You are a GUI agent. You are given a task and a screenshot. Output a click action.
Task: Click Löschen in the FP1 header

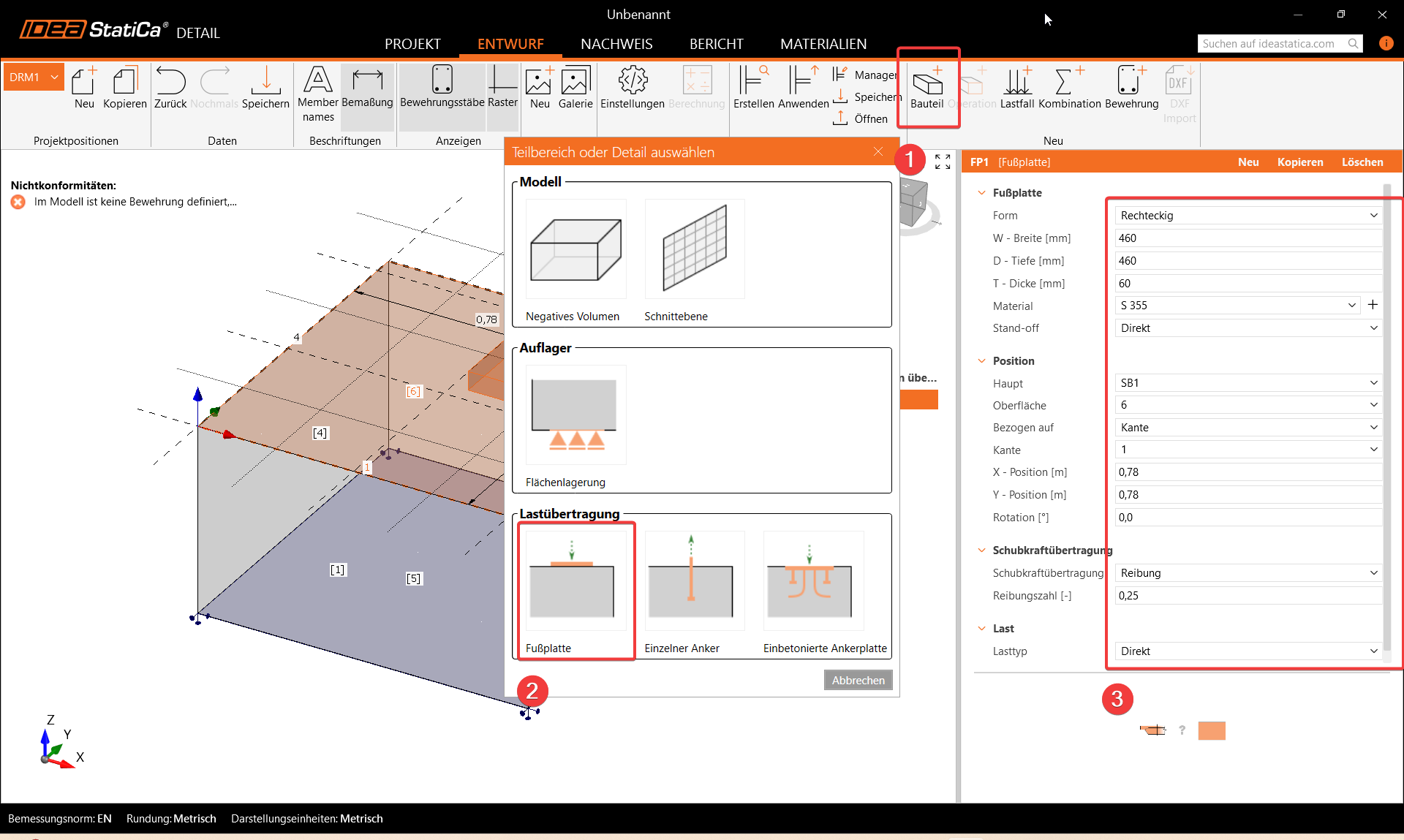(x=1362, y=162)
